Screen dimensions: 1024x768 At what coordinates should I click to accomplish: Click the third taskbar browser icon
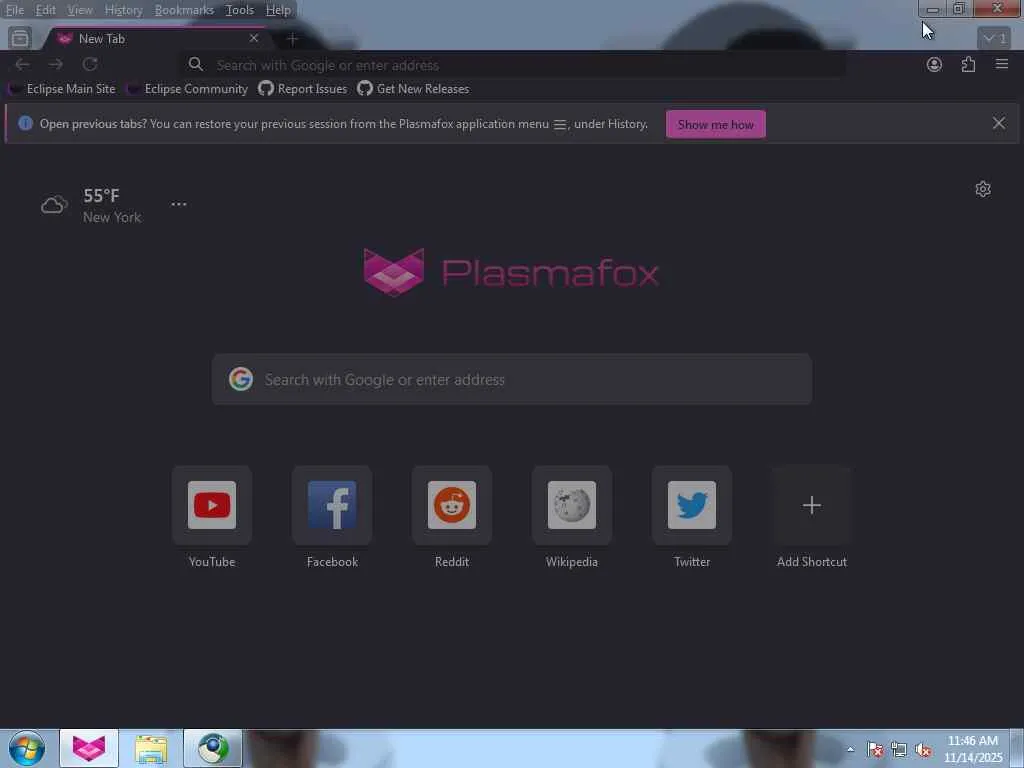(x=213, y=748)
